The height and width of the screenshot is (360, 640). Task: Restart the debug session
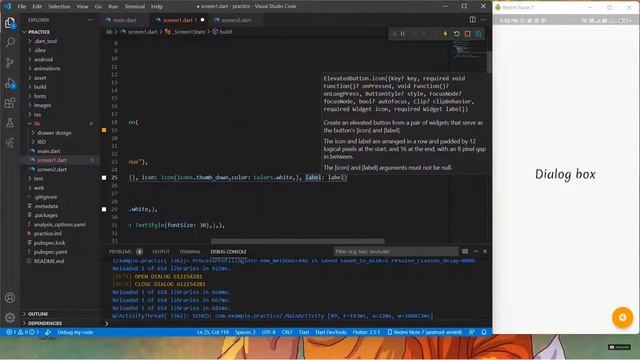tap(456, 34)
